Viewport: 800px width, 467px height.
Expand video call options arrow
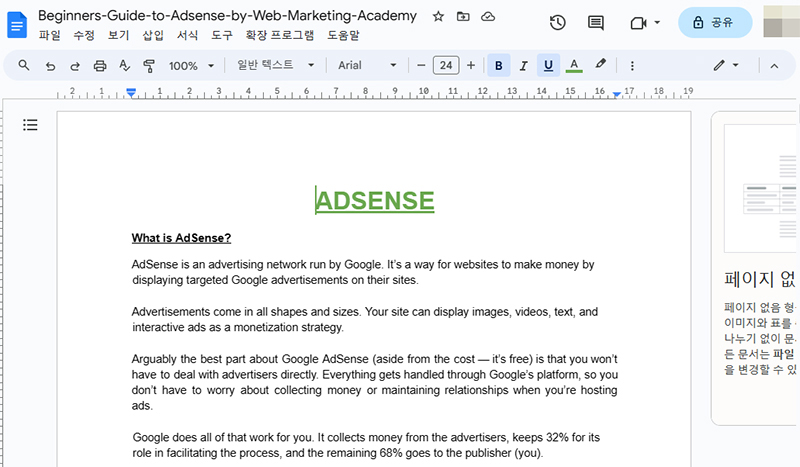tap(657, 22)
